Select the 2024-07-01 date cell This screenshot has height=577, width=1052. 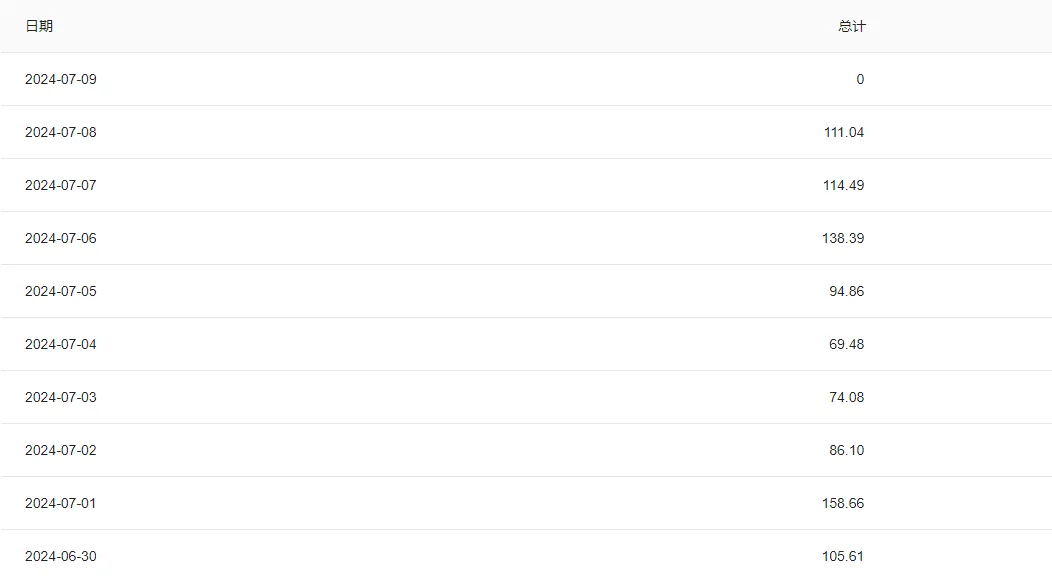pos(61,503)
